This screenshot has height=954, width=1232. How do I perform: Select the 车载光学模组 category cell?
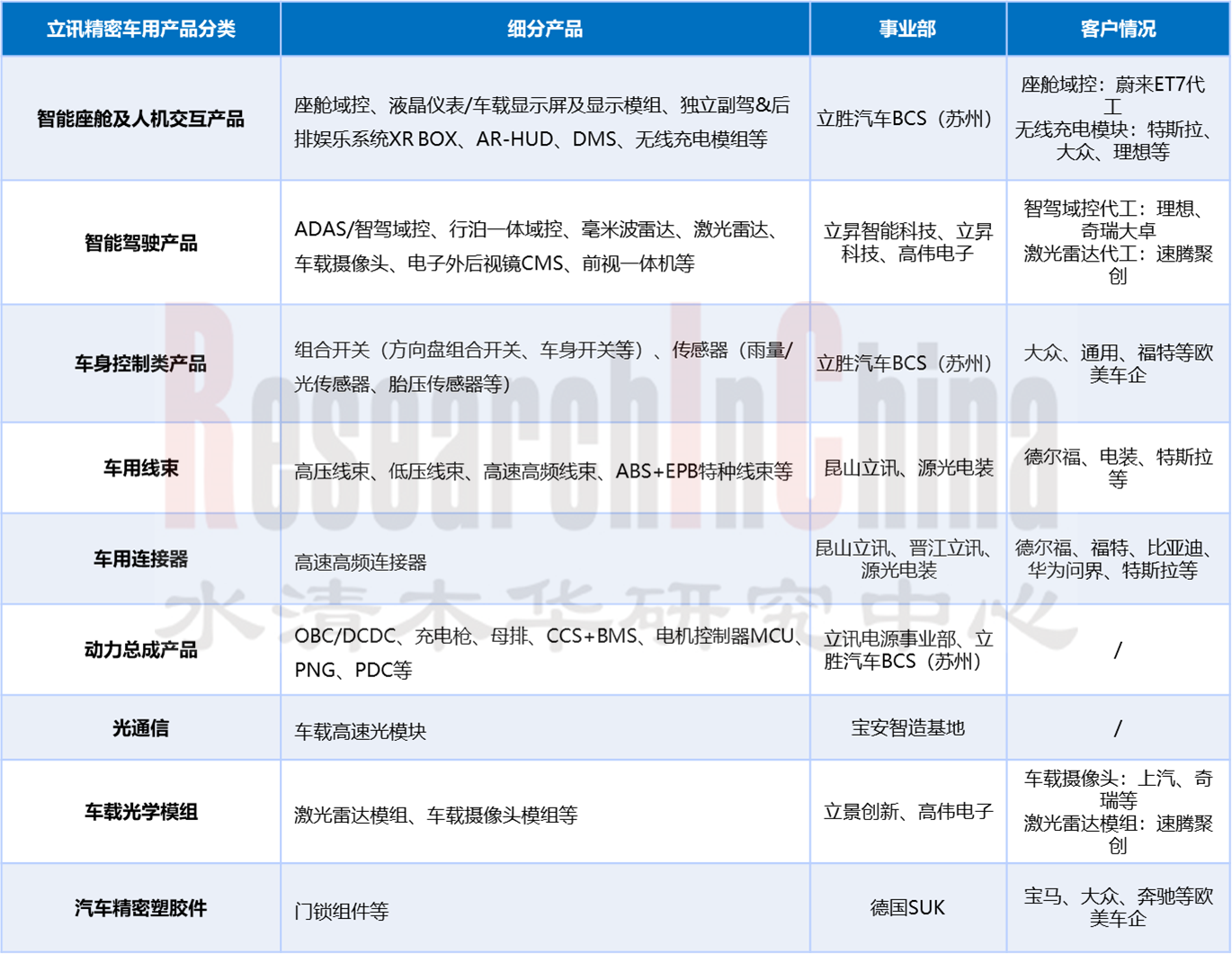pos(141,812)
